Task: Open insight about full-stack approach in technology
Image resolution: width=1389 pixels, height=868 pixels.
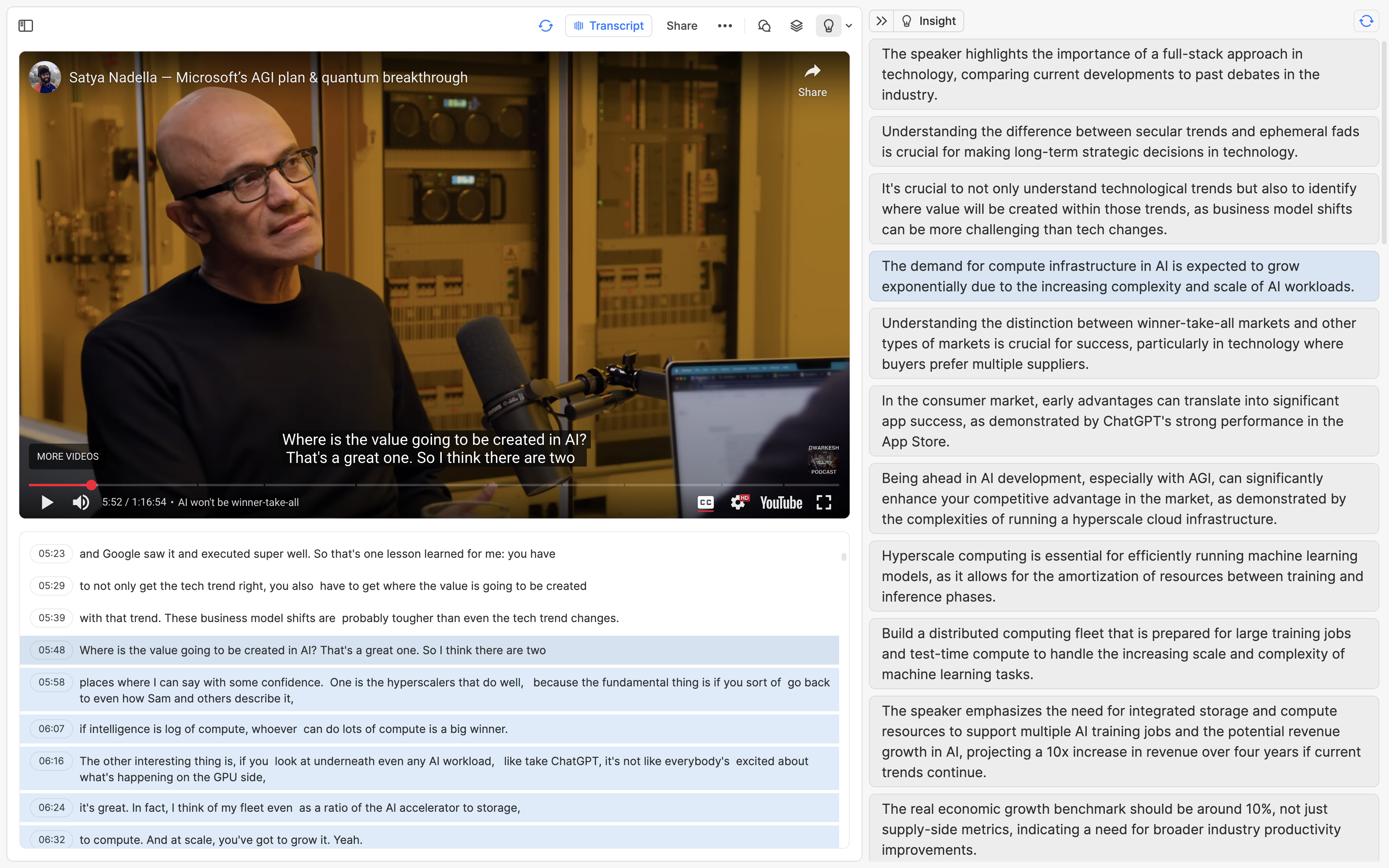Action: click(x=1123, y=74)
